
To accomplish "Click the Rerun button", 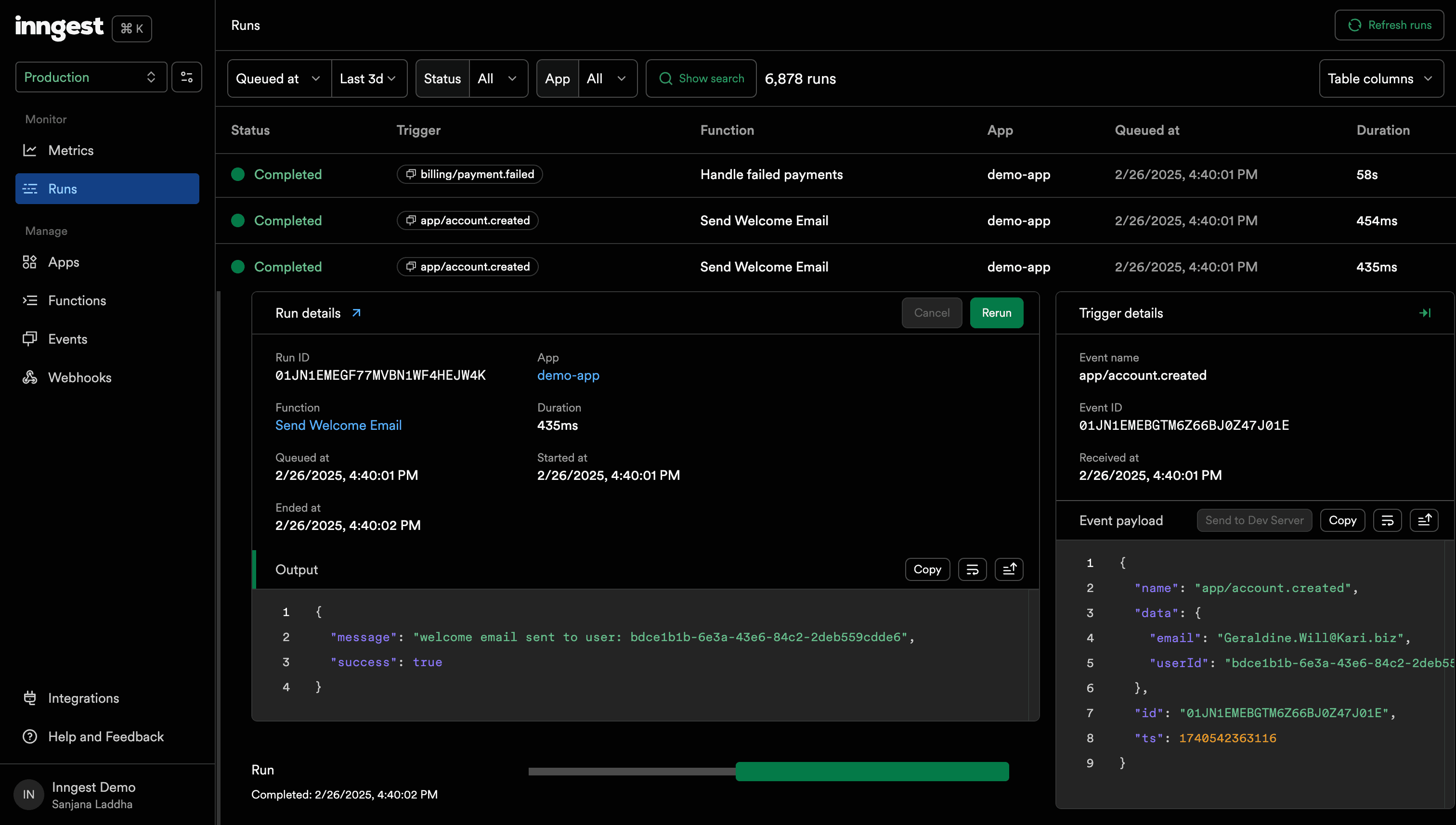I will (996, 313).
